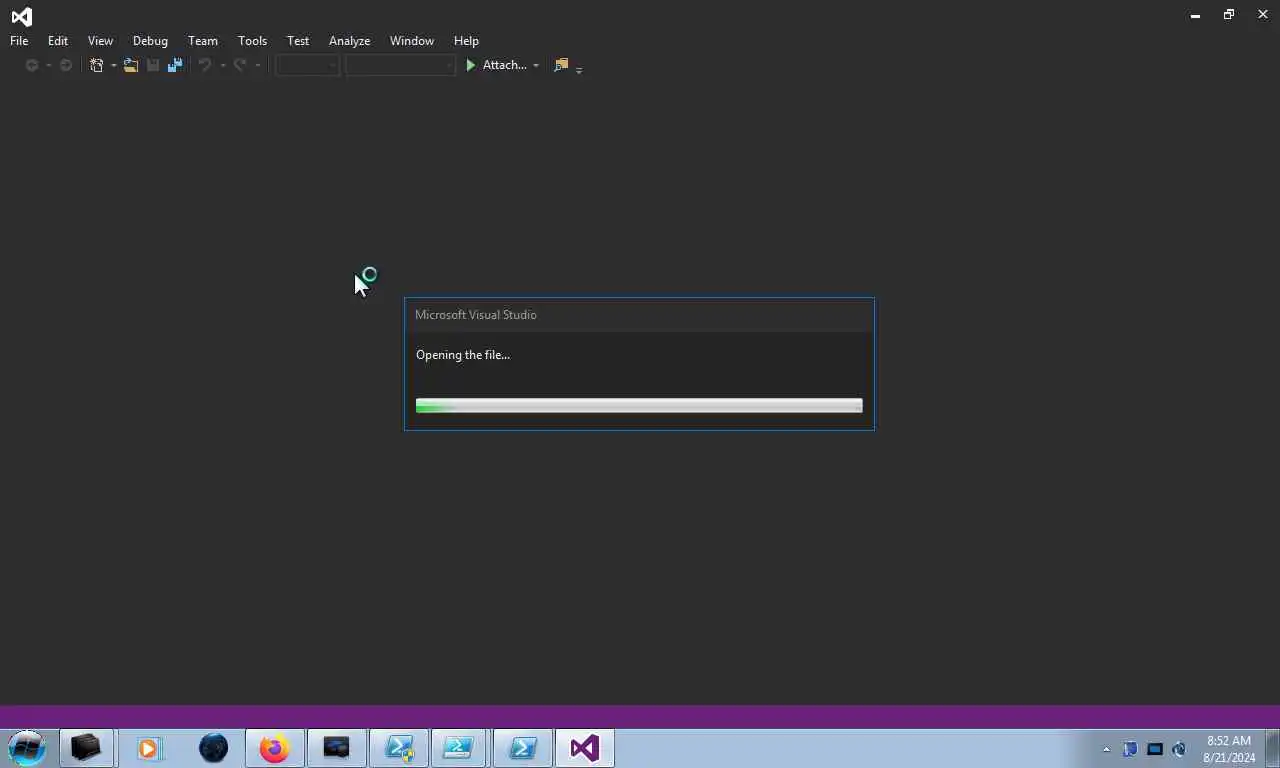Click the Save icon in toolbar

click(x=153, y=65)
